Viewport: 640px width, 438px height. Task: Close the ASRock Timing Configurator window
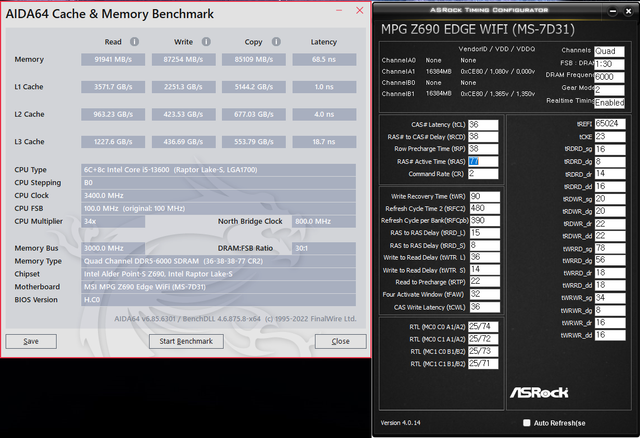pyautogui.click(x=629, y=12)
